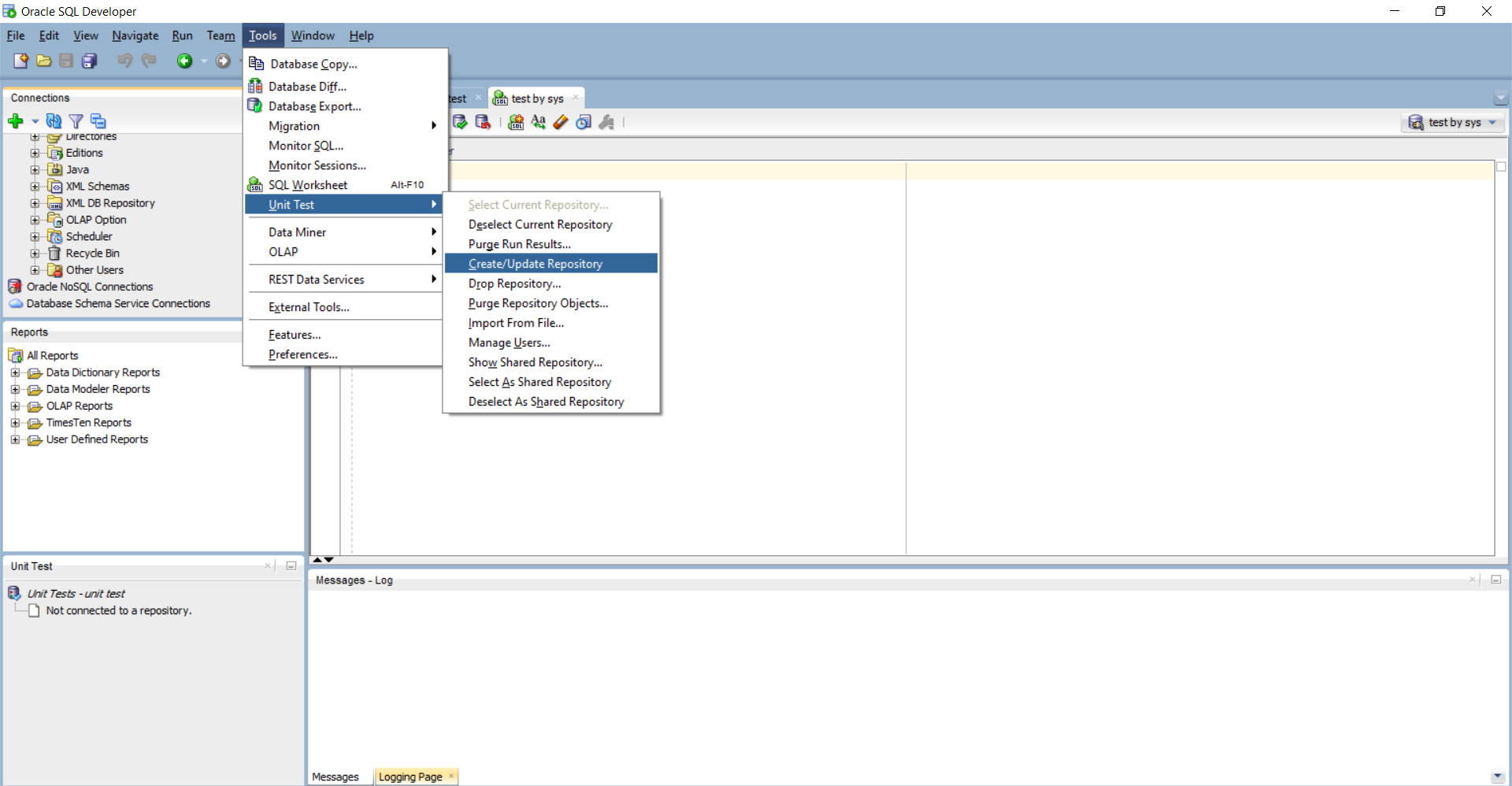
Task: Open the Navigate menu
Action: [135, 35]
